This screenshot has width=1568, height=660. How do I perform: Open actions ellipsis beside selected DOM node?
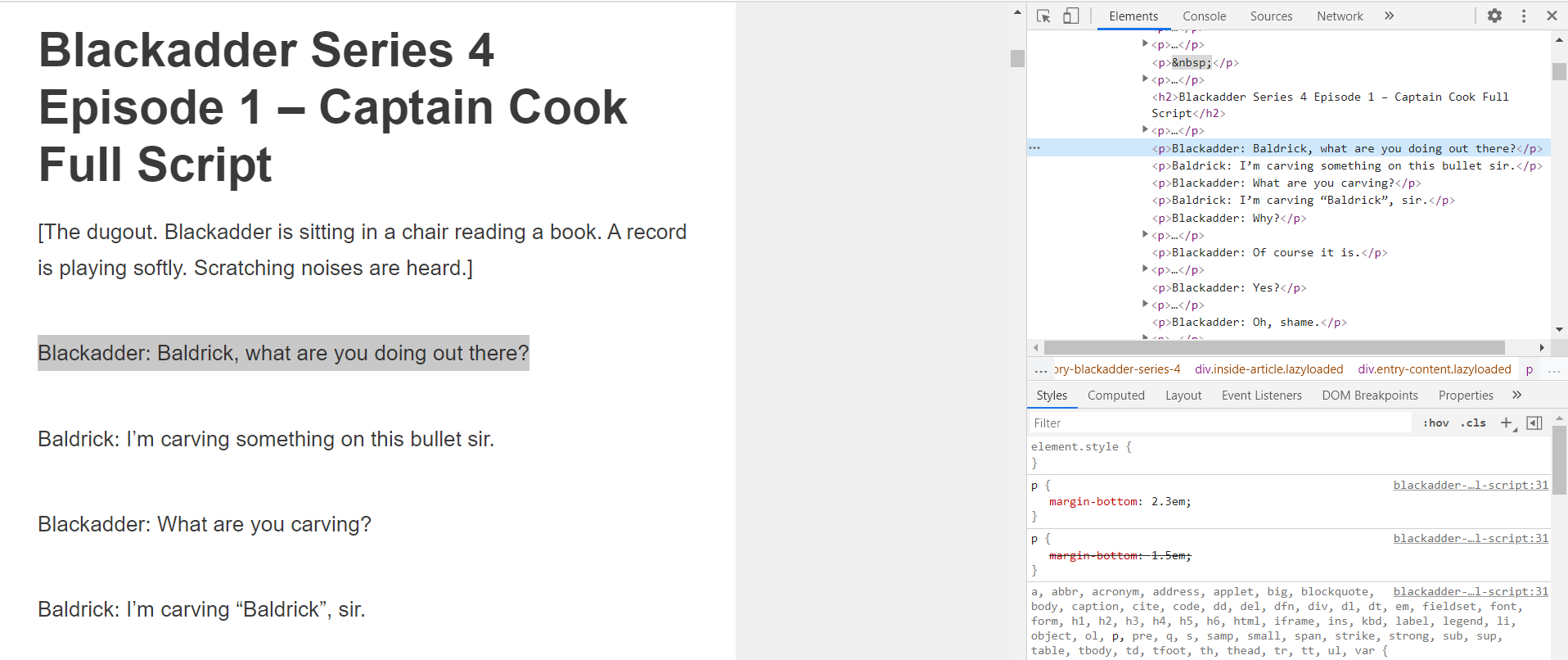point(1034,148)
